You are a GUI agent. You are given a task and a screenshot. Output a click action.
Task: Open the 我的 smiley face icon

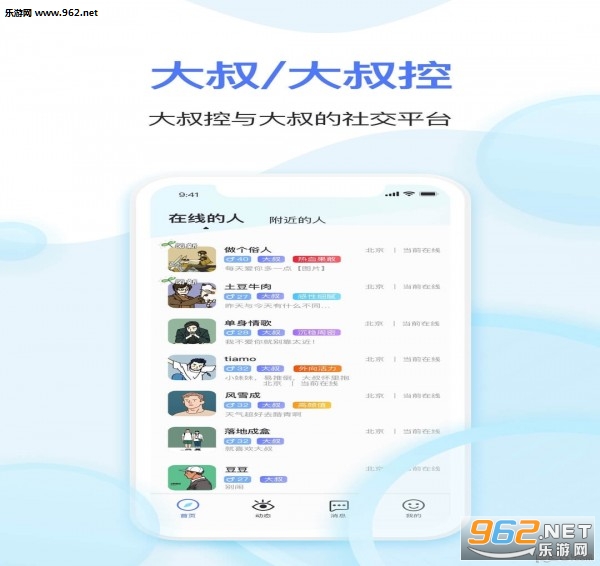pos(413,505)
